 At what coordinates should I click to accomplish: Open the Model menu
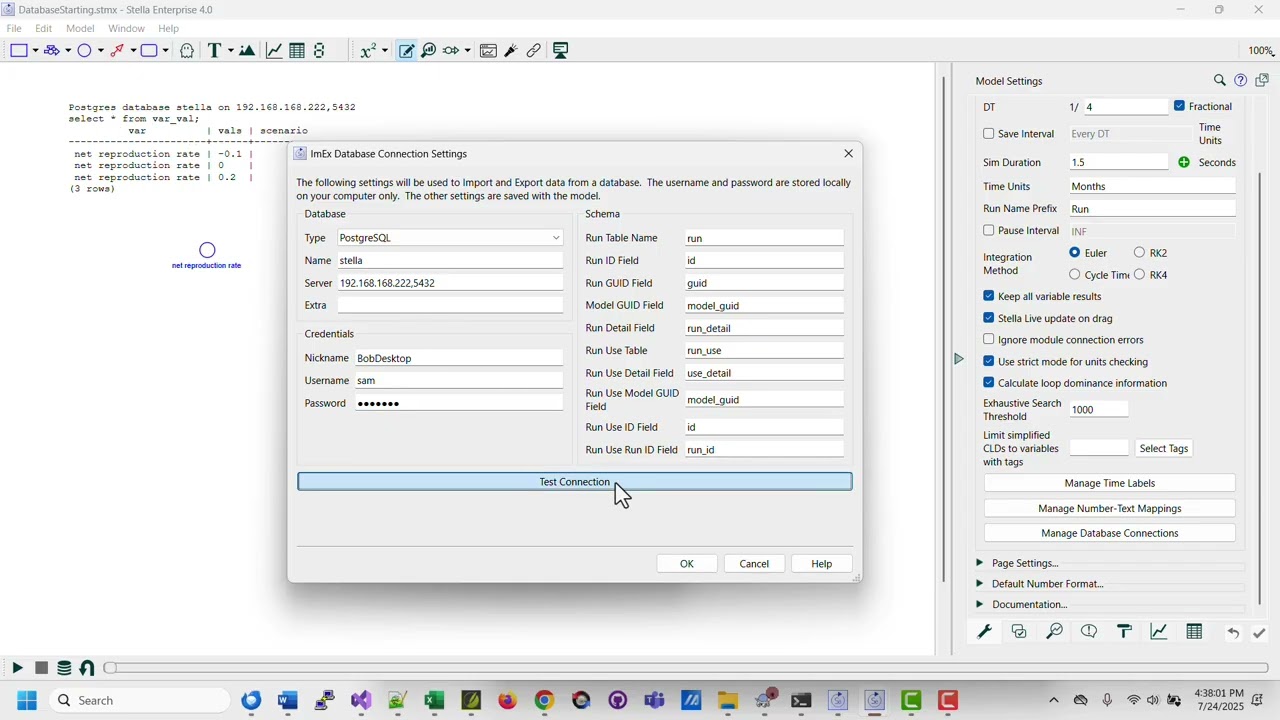[x=80, y=28]
